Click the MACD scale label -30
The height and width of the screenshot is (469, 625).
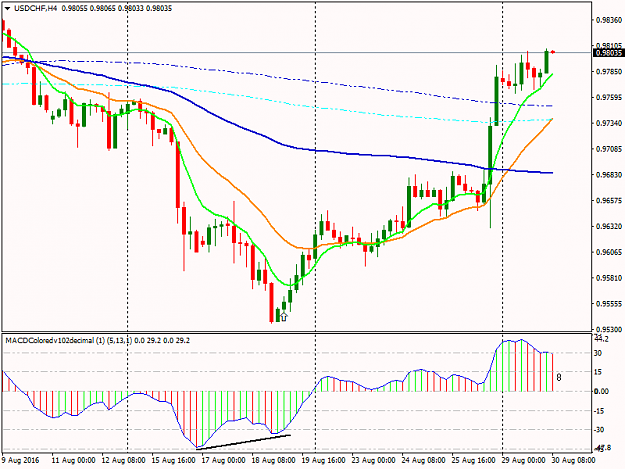click(x=598, y=430)
